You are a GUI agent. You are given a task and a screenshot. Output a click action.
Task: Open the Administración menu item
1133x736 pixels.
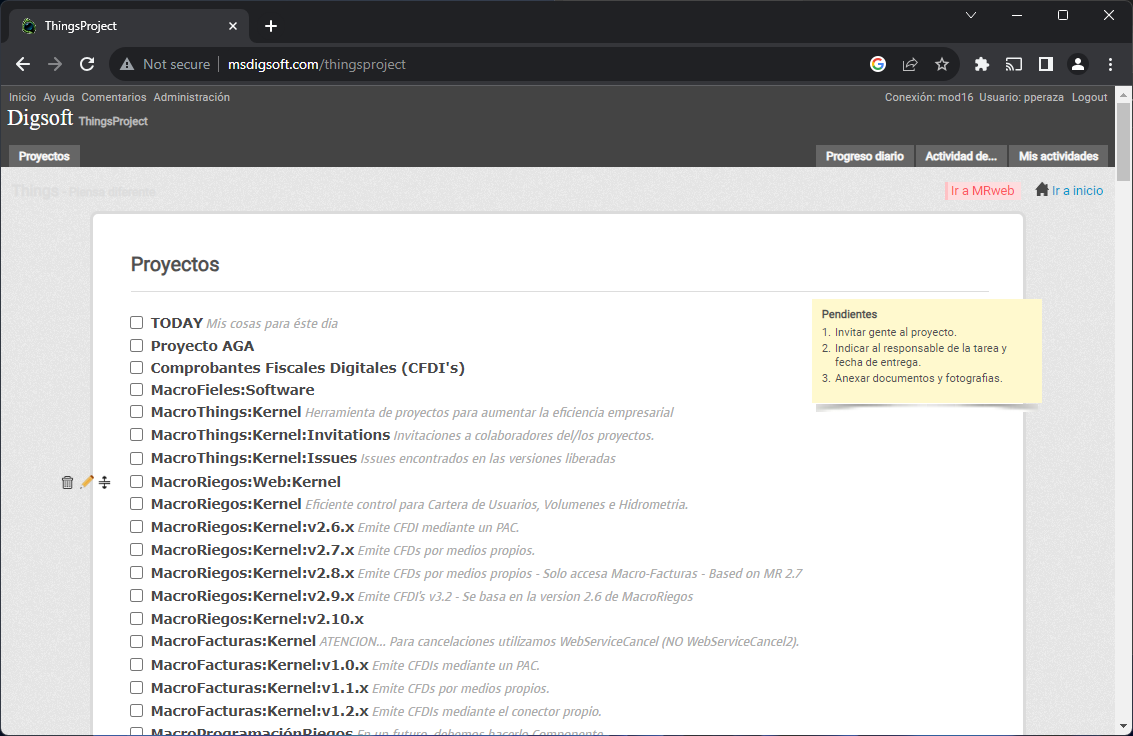(191, 97)
